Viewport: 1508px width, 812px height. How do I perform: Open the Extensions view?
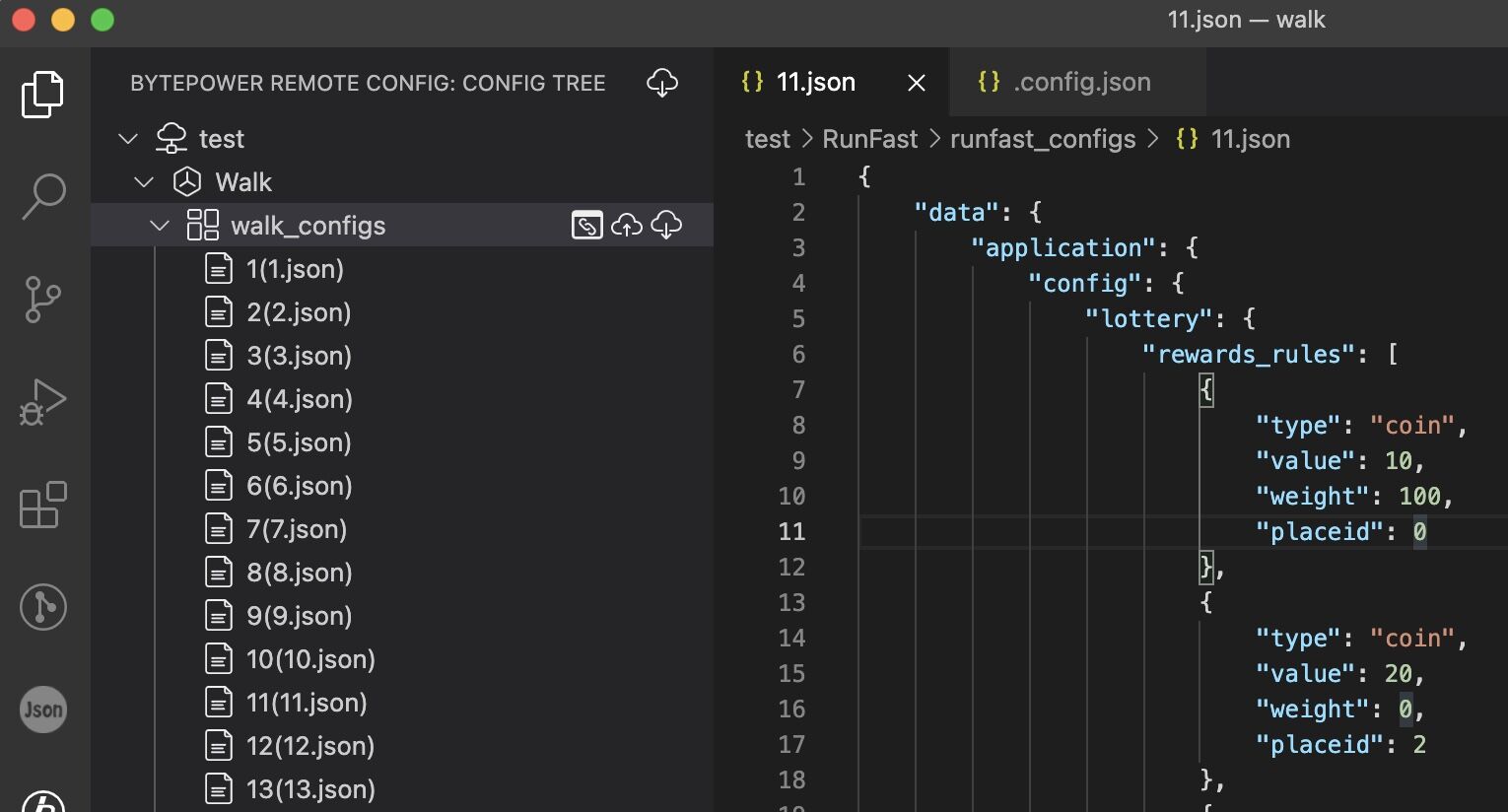(43, 505)
